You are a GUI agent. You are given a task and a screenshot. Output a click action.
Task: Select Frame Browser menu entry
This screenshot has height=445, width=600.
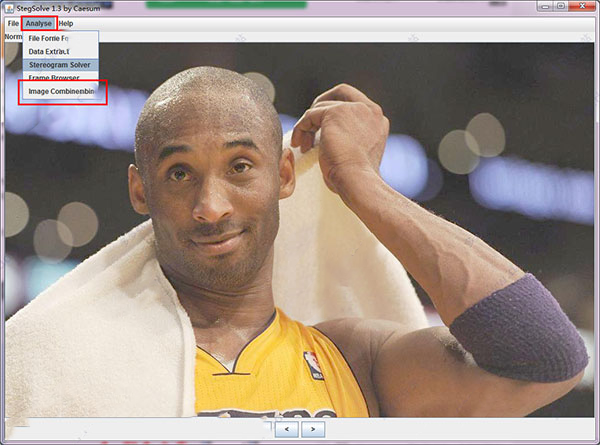tap(60, 77)
